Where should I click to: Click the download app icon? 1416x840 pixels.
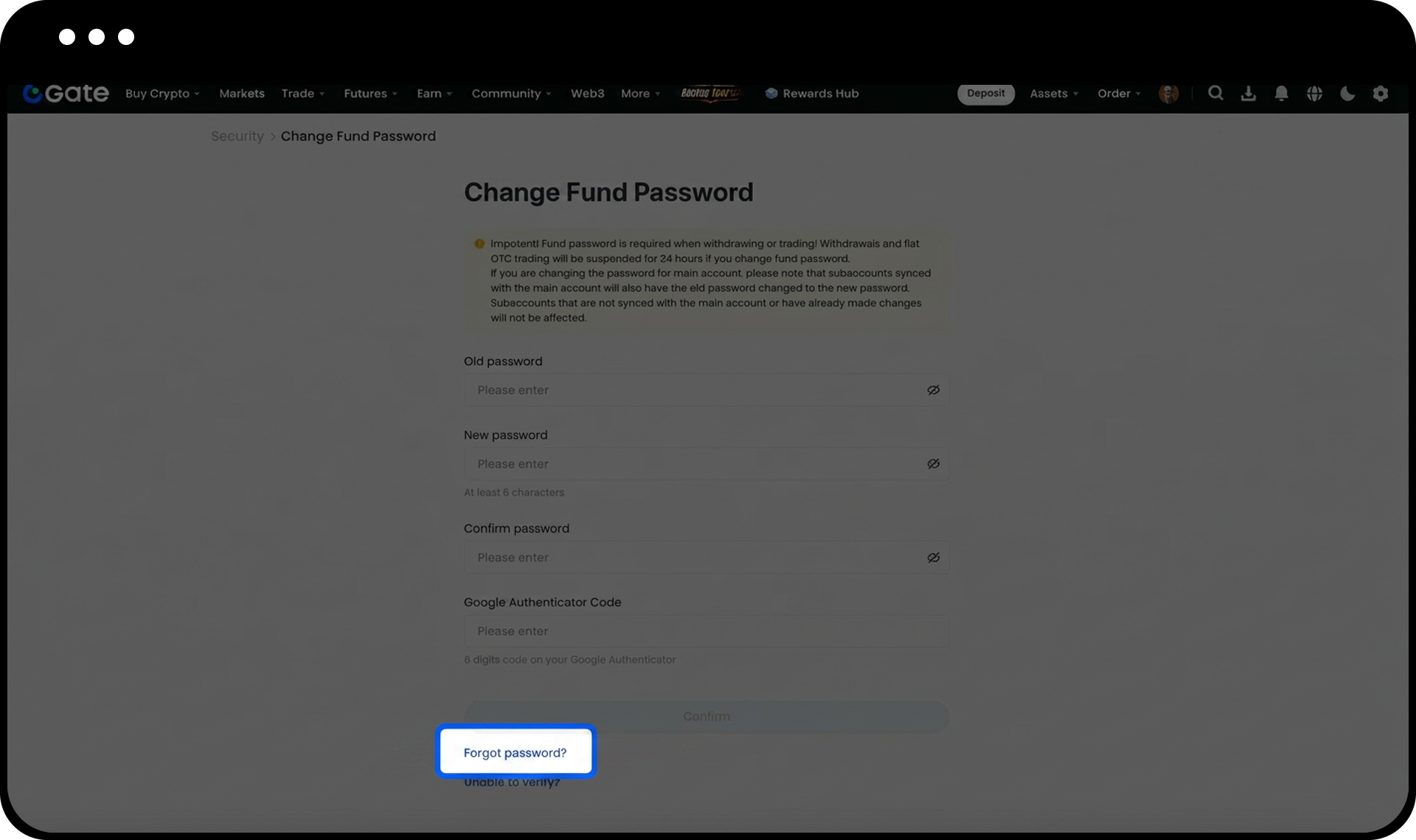click(1249, 94)
